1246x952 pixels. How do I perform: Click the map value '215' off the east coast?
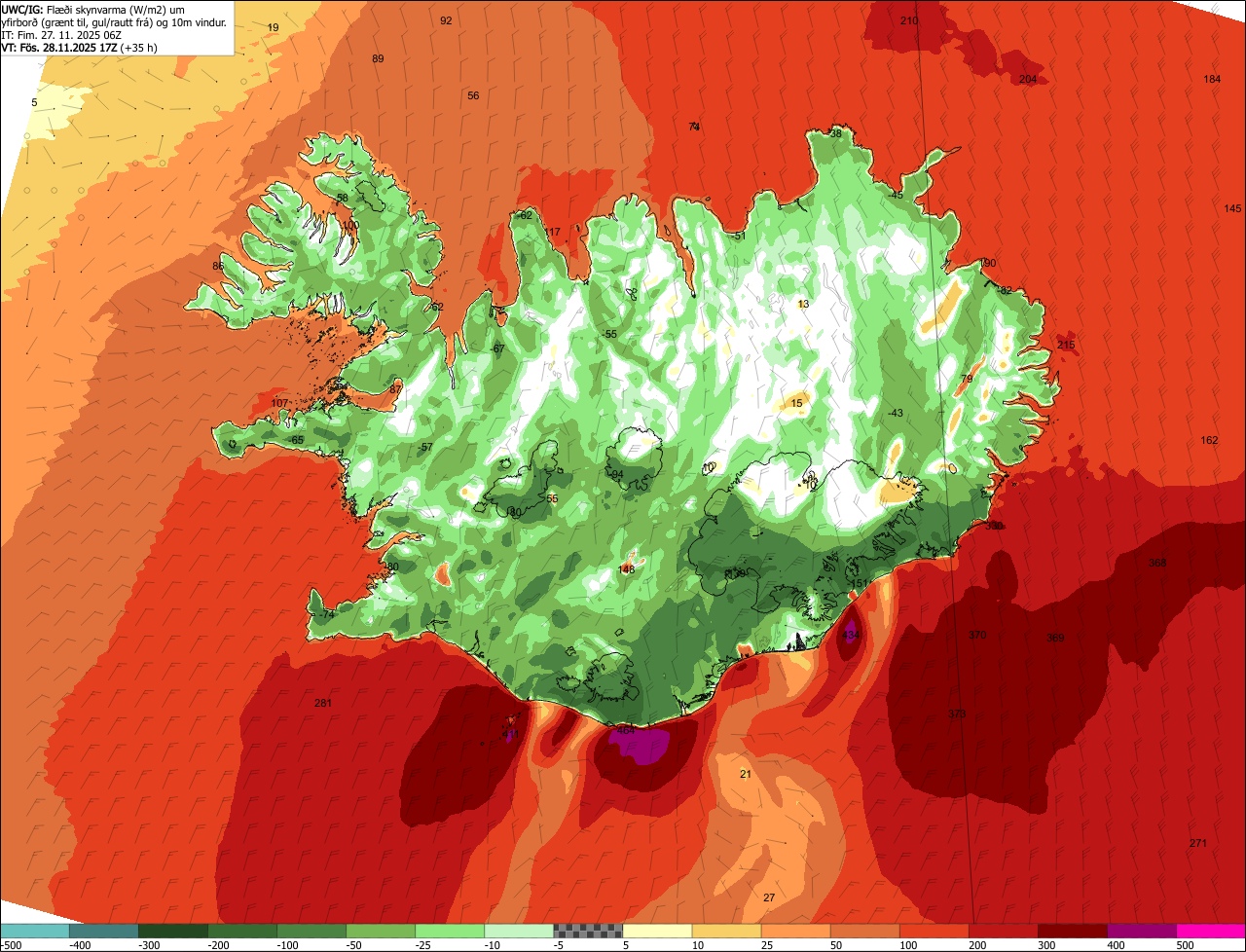pyautogui.click(x=1066, y=345)
